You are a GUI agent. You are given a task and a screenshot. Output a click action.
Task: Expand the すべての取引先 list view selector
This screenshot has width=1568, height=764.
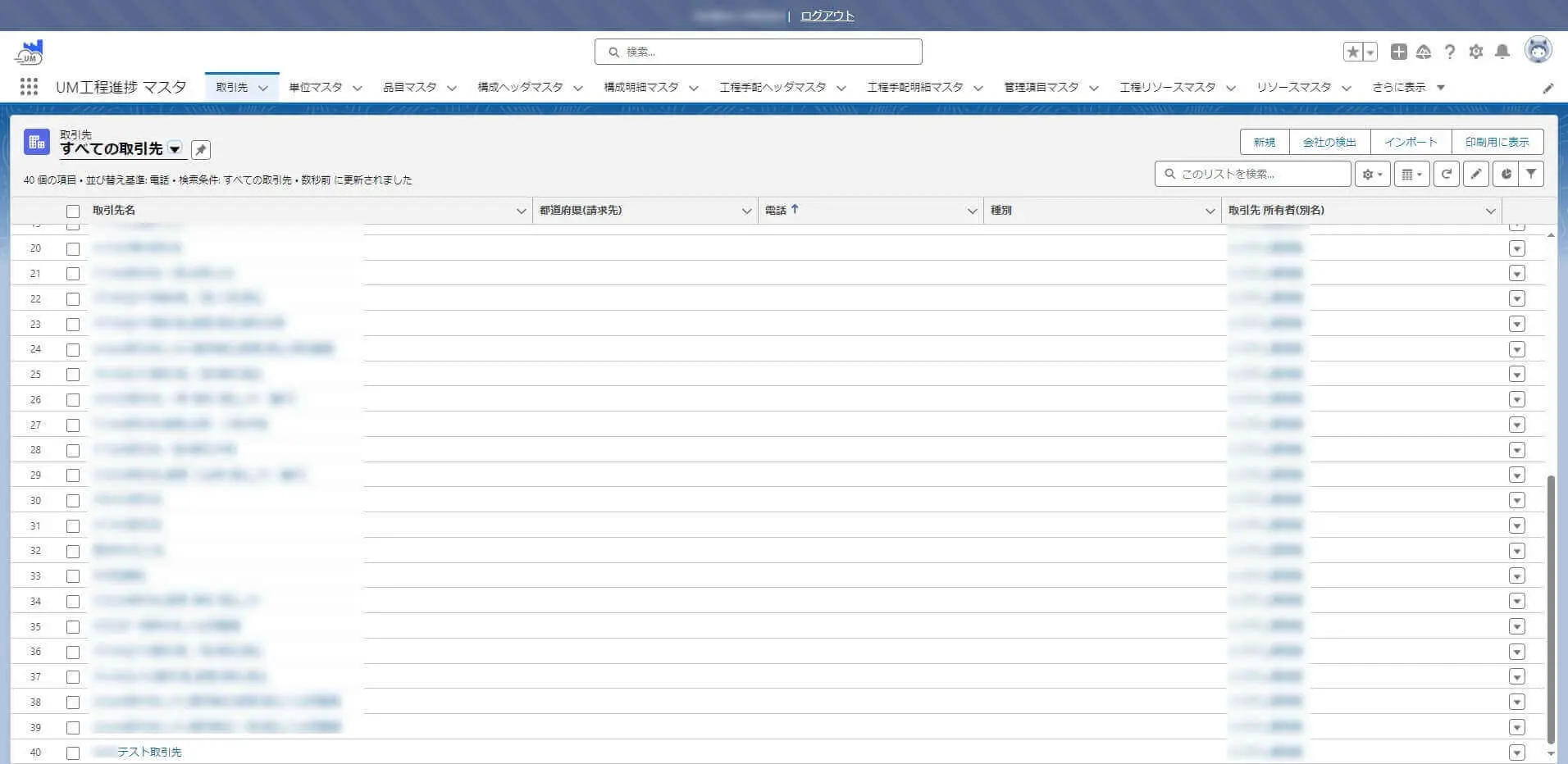(x=175, y=149)
